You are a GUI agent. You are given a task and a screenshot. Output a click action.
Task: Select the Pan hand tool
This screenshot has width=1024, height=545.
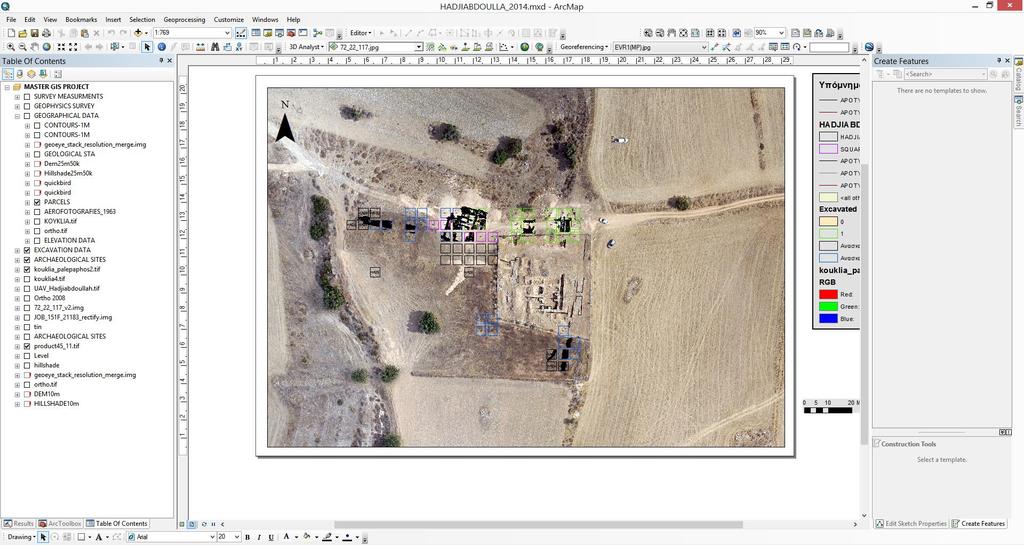point(34,47)
